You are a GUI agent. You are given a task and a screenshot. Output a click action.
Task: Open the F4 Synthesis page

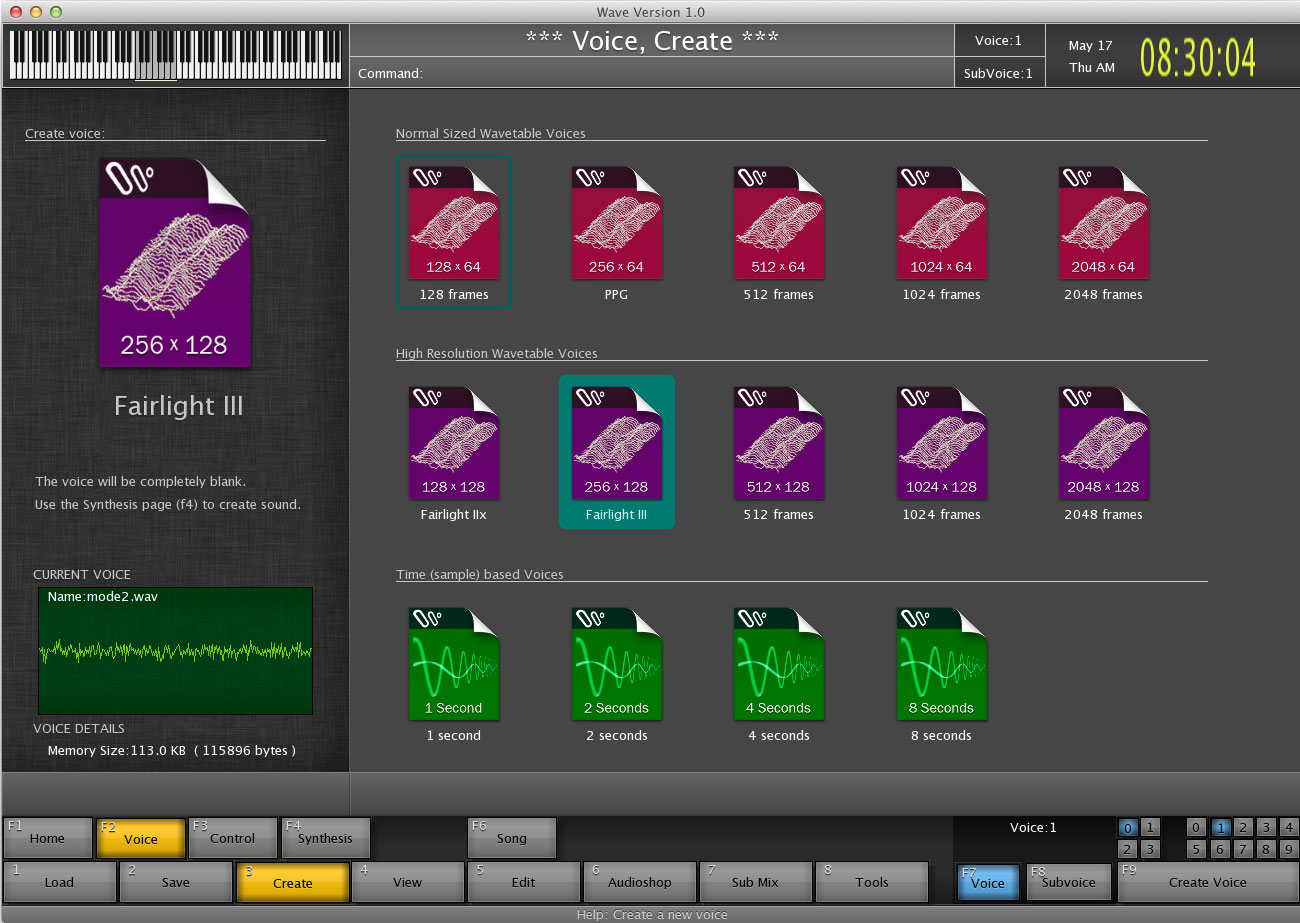326,838
